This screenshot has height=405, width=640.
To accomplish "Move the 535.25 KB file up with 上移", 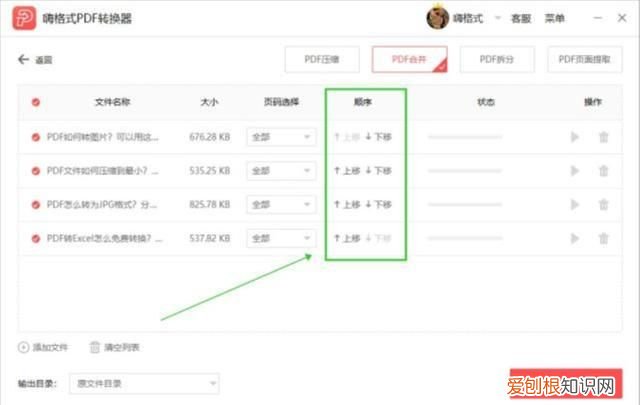I will pos(347,171).
